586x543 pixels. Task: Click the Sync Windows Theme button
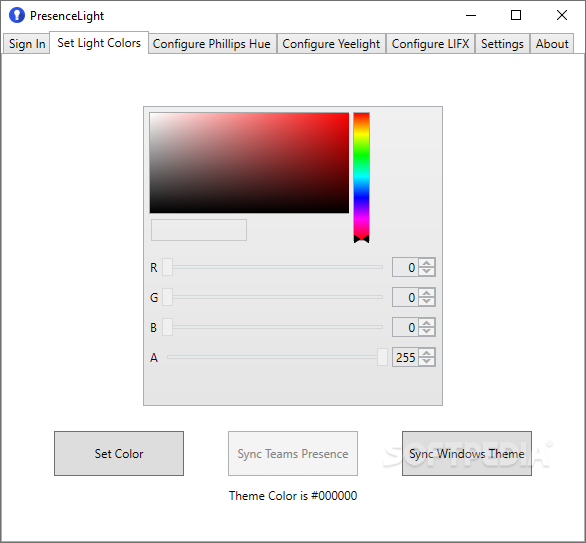(x=467, y=453)
